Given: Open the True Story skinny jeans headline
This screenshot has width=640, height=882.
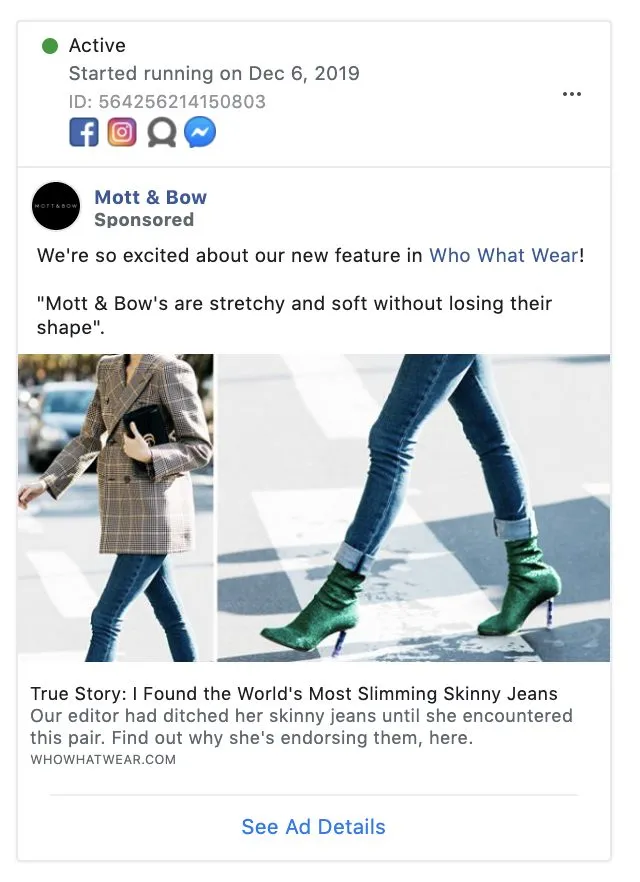Looking at the screenshot, I should click(294, 694).
